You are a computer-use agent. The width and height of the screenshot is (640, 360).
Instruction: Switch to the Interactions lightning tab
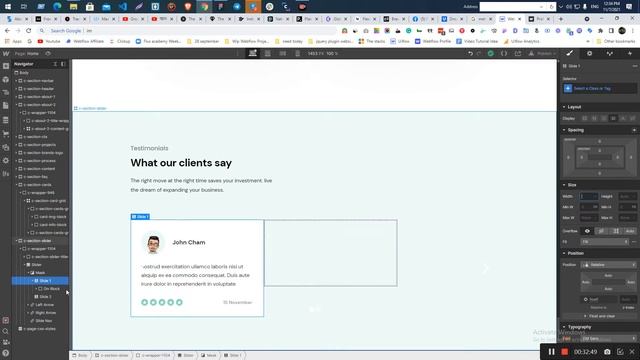coord(630,53)
